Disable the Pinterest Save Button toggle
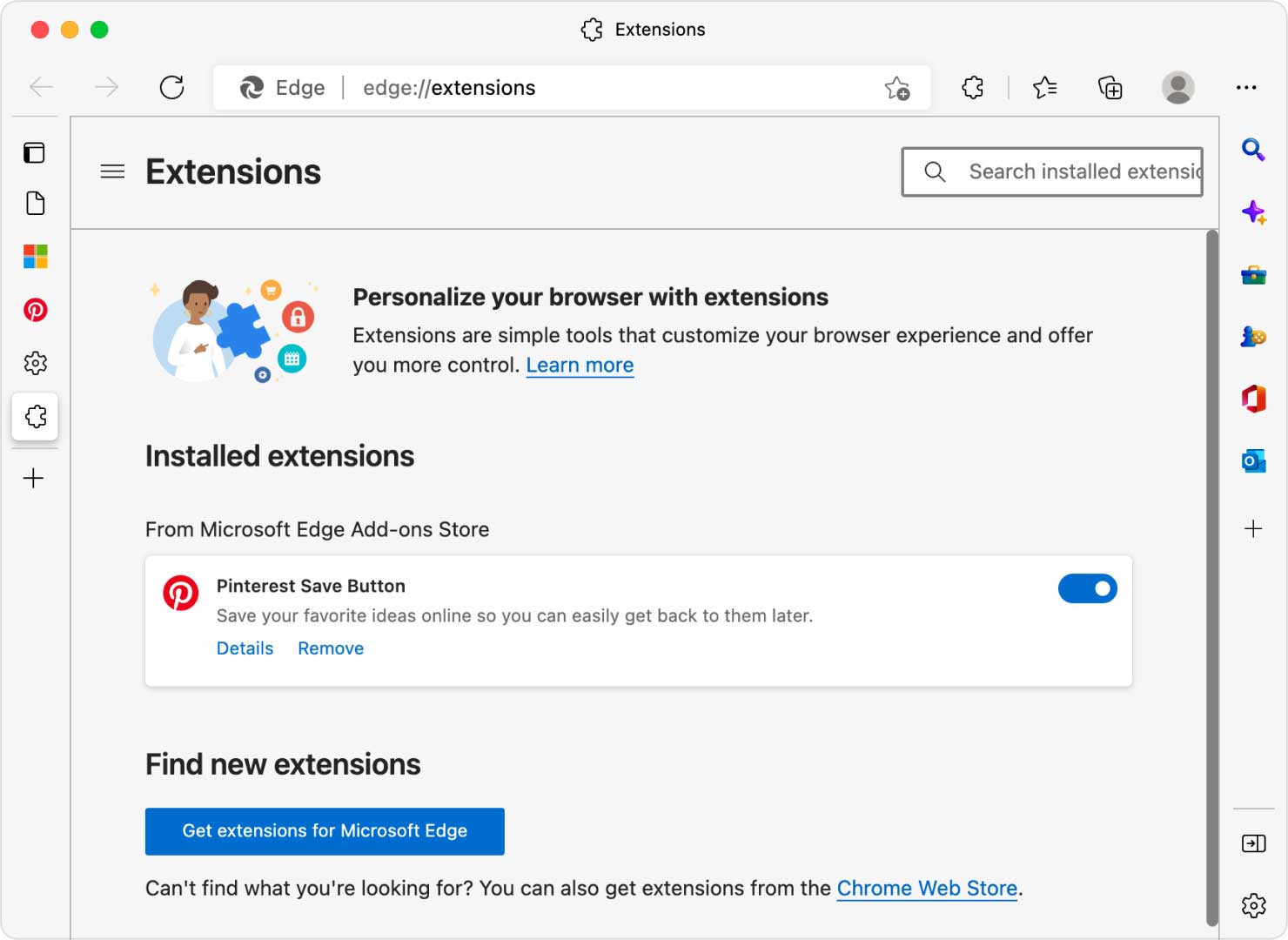Screen dimensions: 1288x940 [x=1087, y=589]
